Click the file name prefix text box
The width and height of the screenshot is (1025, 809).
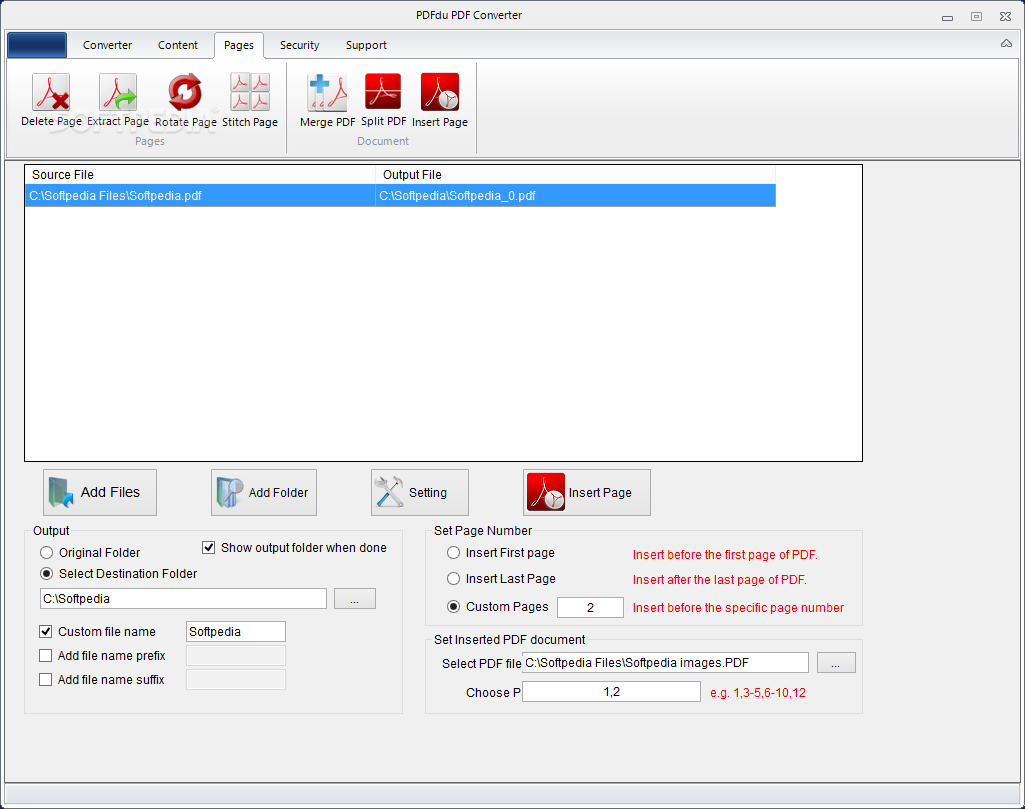tap(236, 655)
